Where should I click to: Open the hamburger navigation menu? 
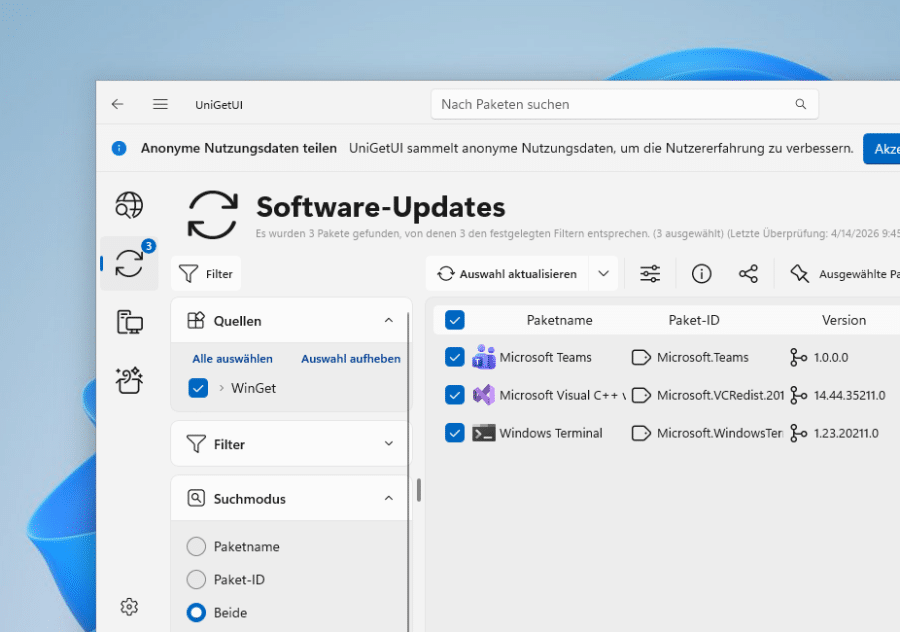click(160, 104)
